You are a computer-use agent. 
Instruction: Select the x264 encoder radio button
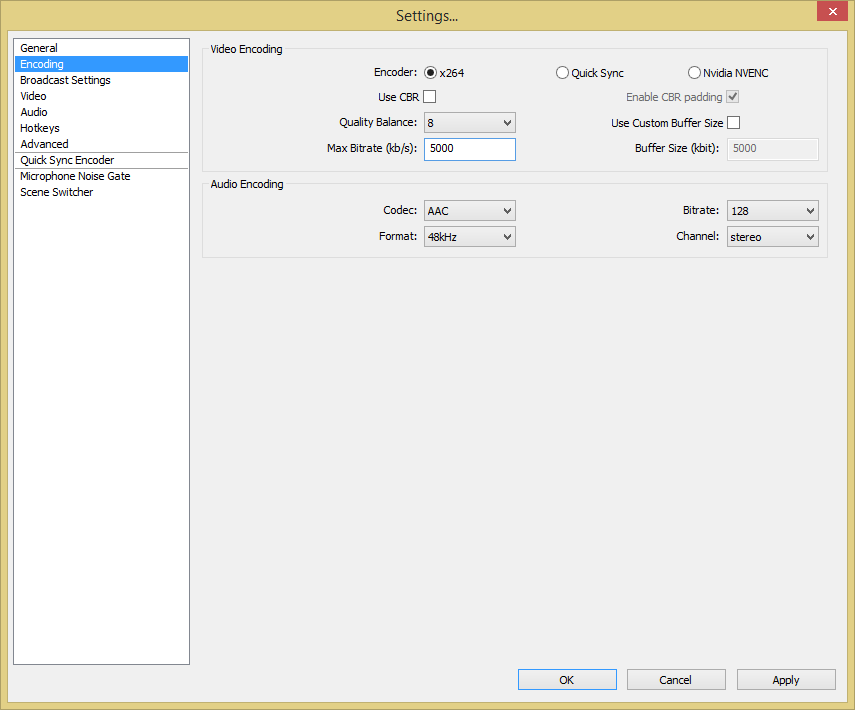click(x=430, y=73)
